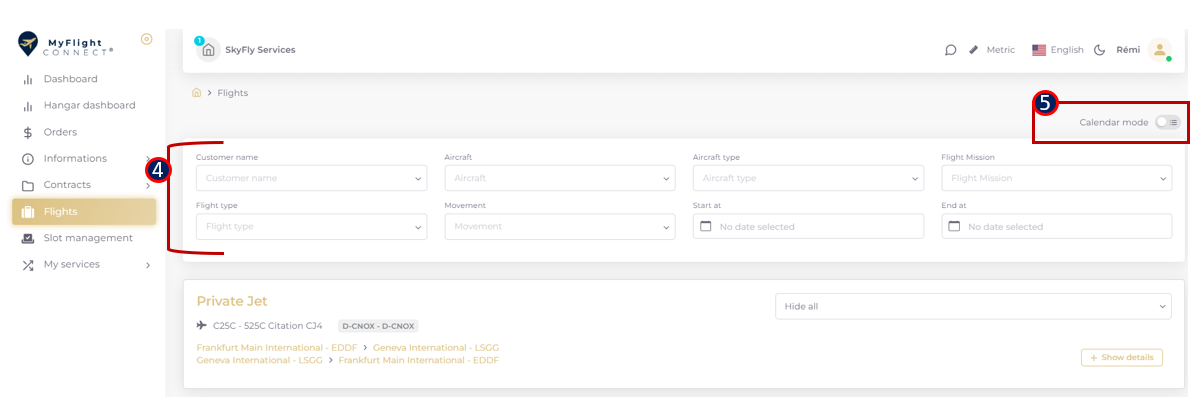The image size is (1195, 397).
Task: Select the End at date field
Action: [x=1056, y=226]
